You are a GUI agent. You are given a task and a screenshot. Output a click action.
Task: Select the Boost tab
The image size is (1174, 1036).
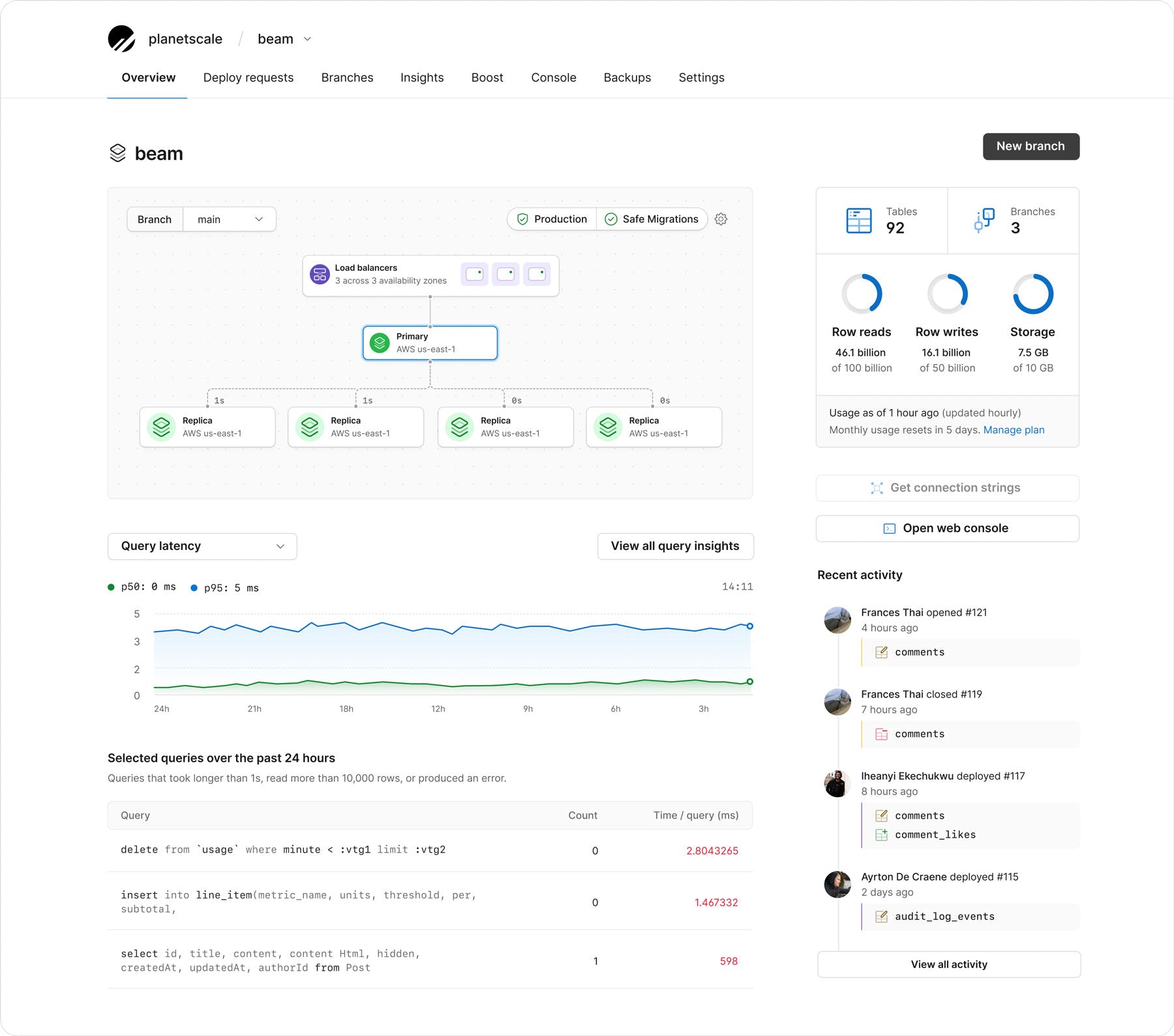487,78
